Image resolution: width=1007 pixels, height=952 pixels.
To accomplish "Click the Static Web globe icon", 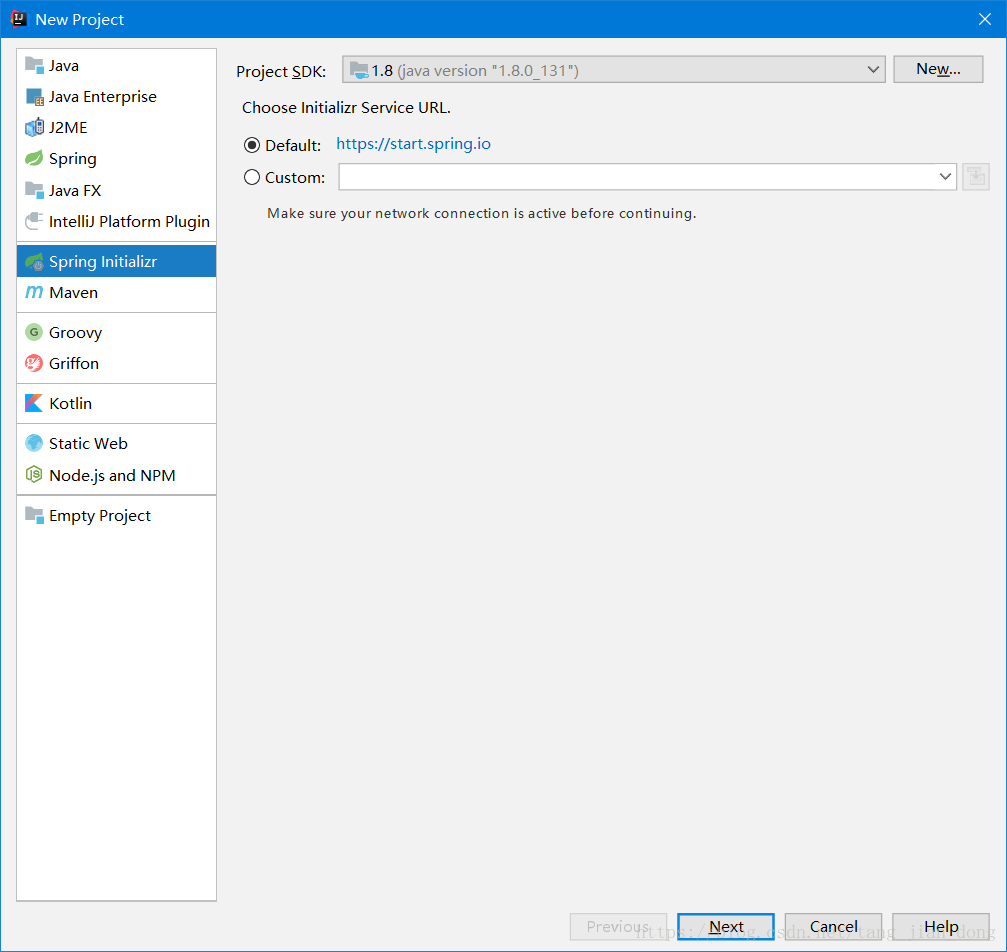I will [x=34, y=443].
